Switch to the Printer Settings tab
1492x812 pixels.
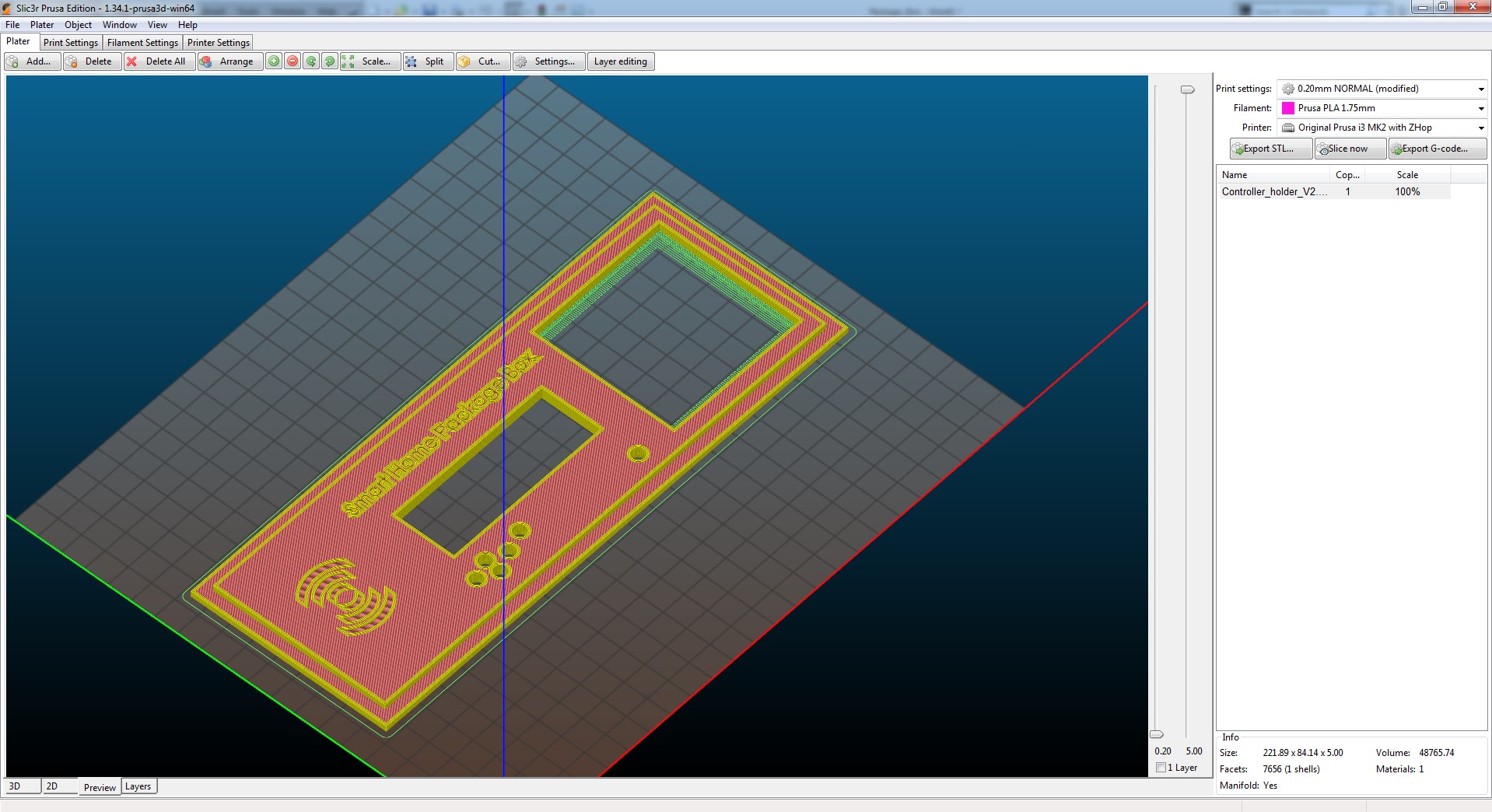(219, 43)
